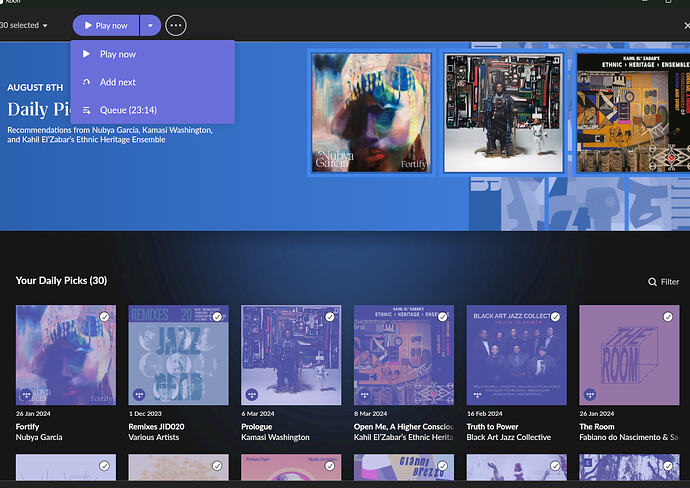Close the selection bar with the X
This screenshot has height=488, width=690.
pyautogui.click(x=686, y=26)
